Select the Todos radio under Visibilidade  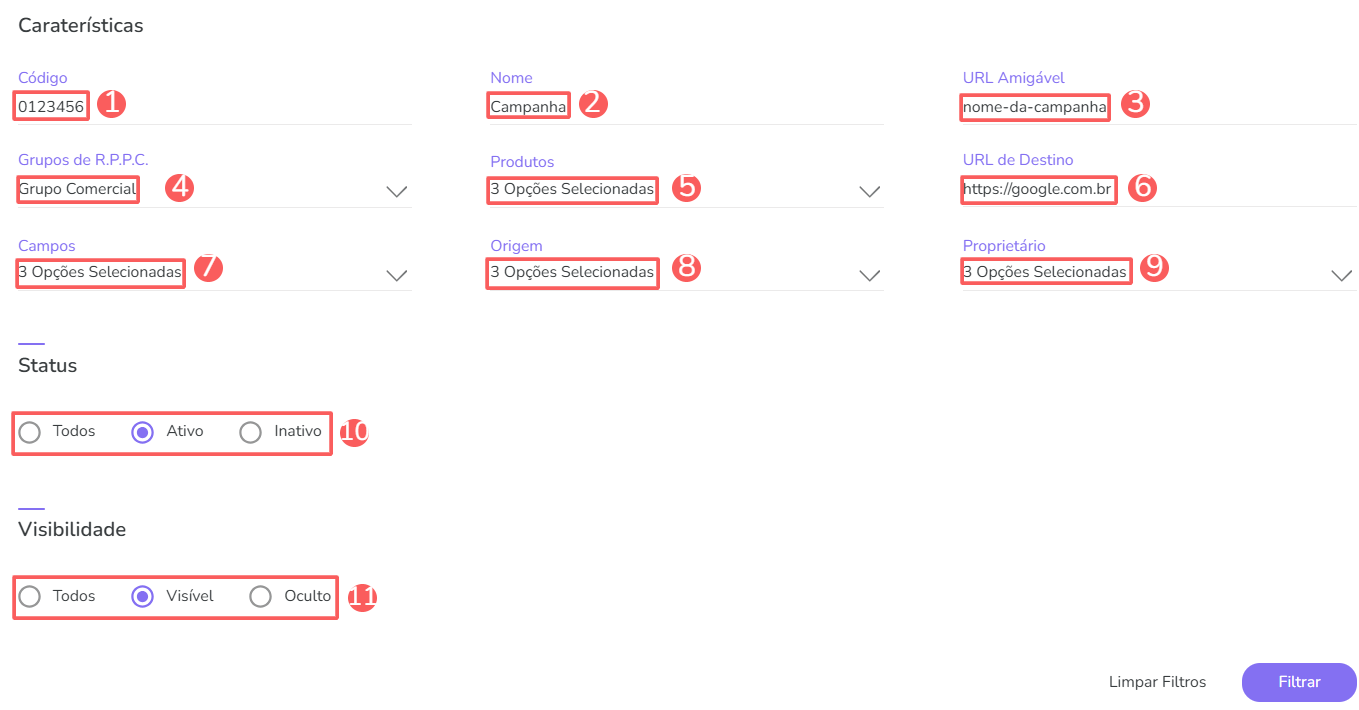pos(30,597)
